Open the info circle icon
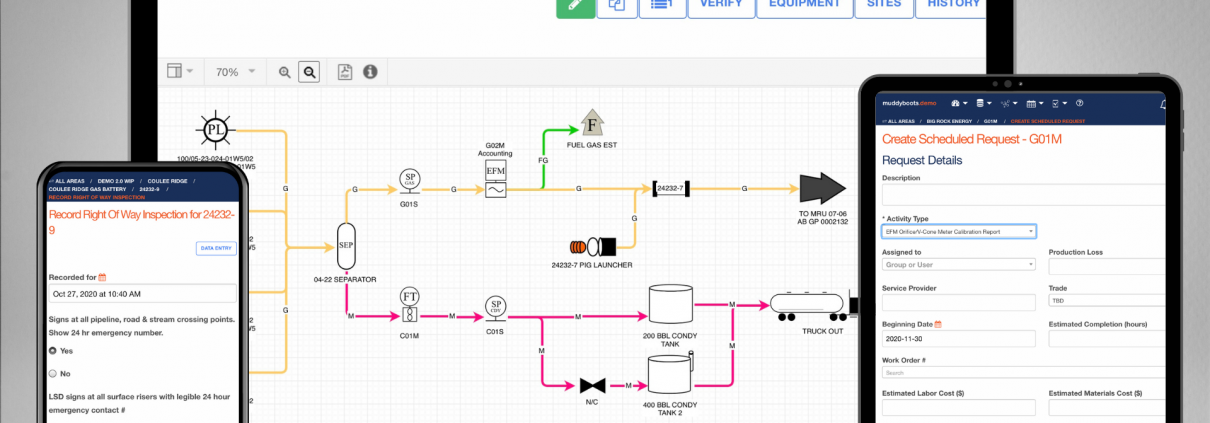Image resolution: width=1210 pixels, height=423 pixels. [x=370, y=72]
